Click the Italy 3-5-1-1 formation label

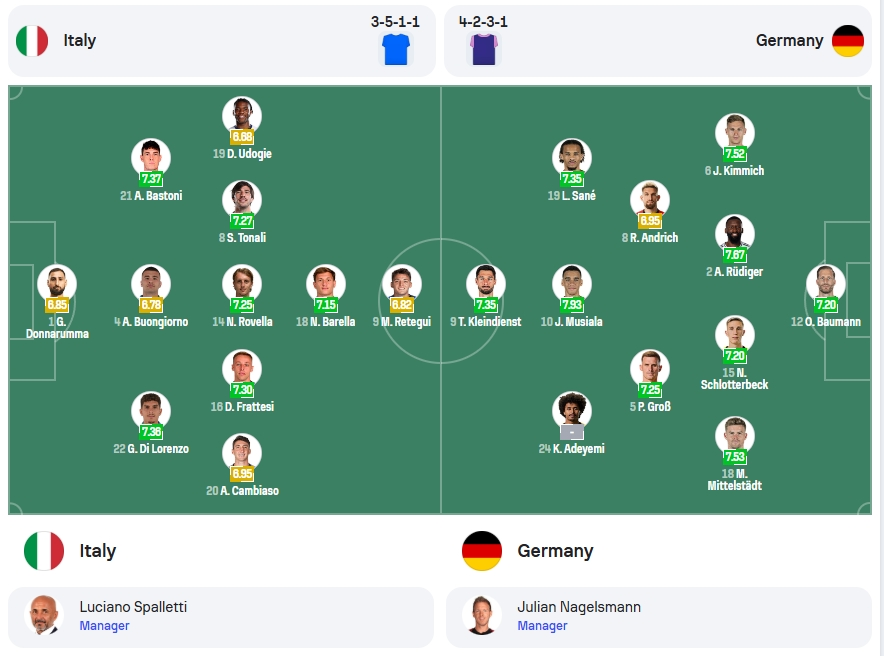395,22
